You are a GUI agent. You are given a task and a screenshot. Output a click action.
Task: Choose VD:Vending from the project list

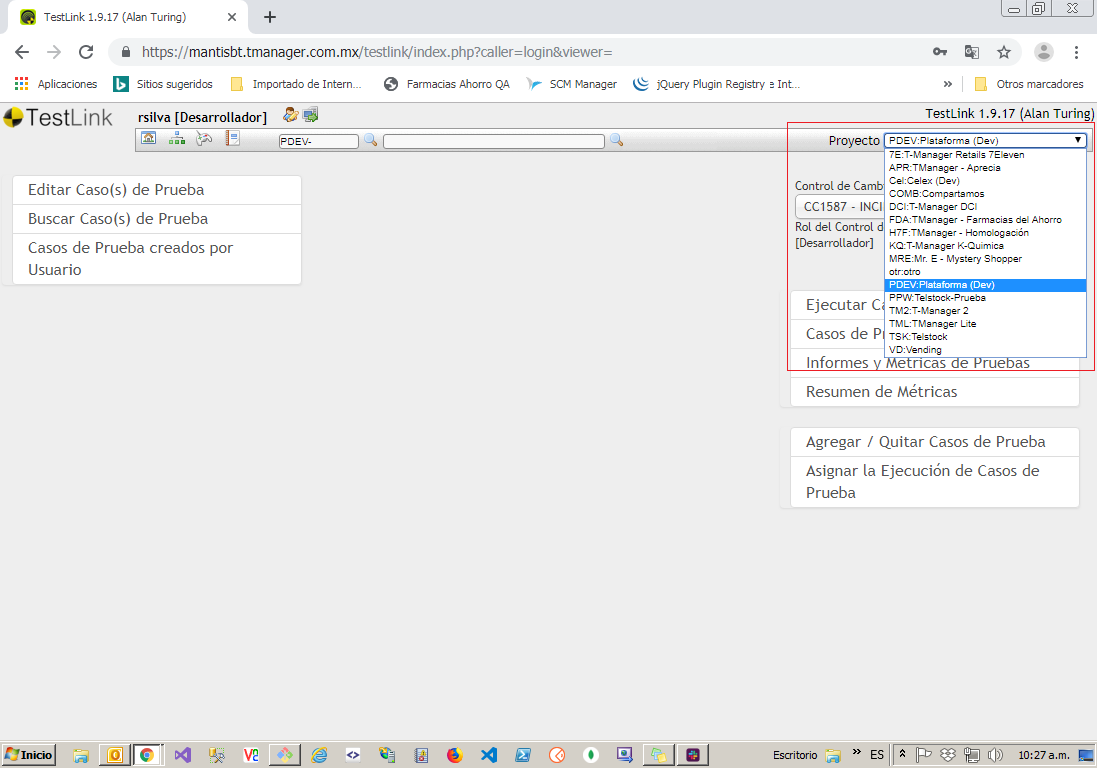coord(985,350)
